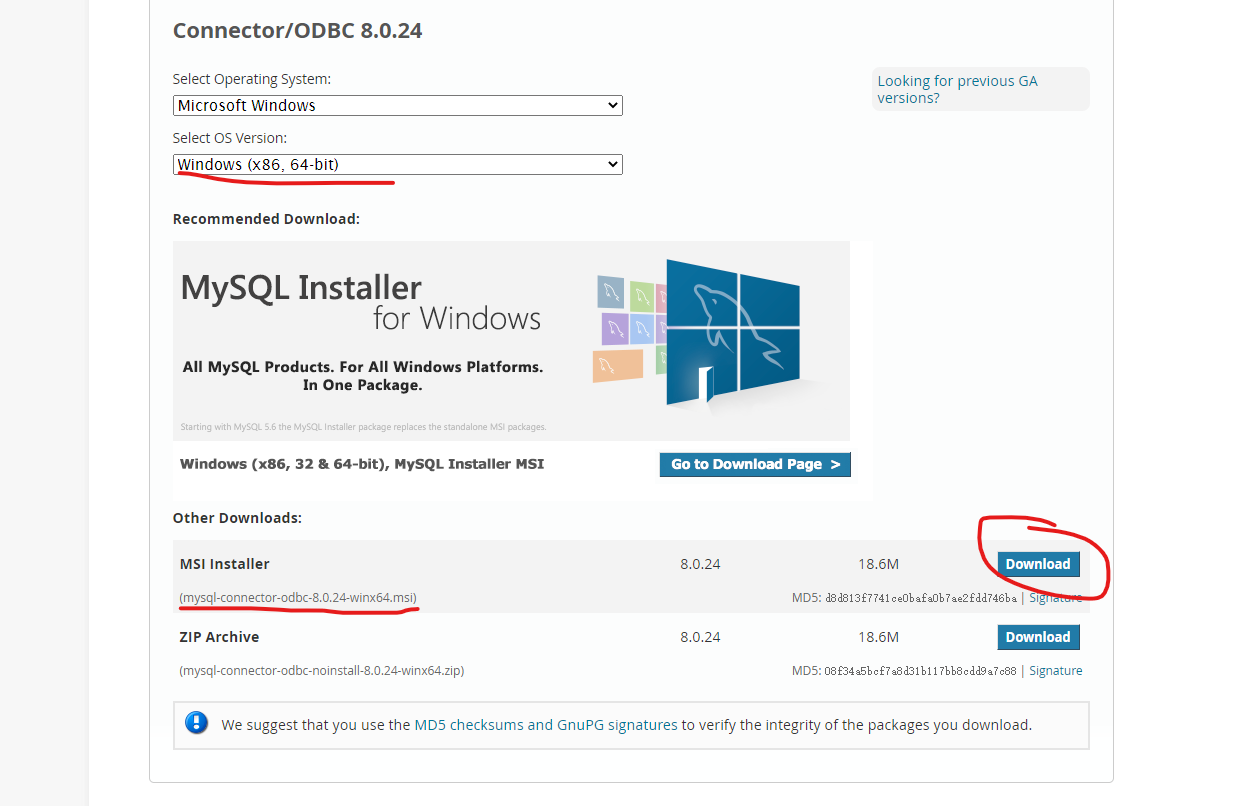The image size is (1260, 806).
Task: Click the Windows (x86, 32 & 64-bit) Installer MSI label
Action: [360, 464]
